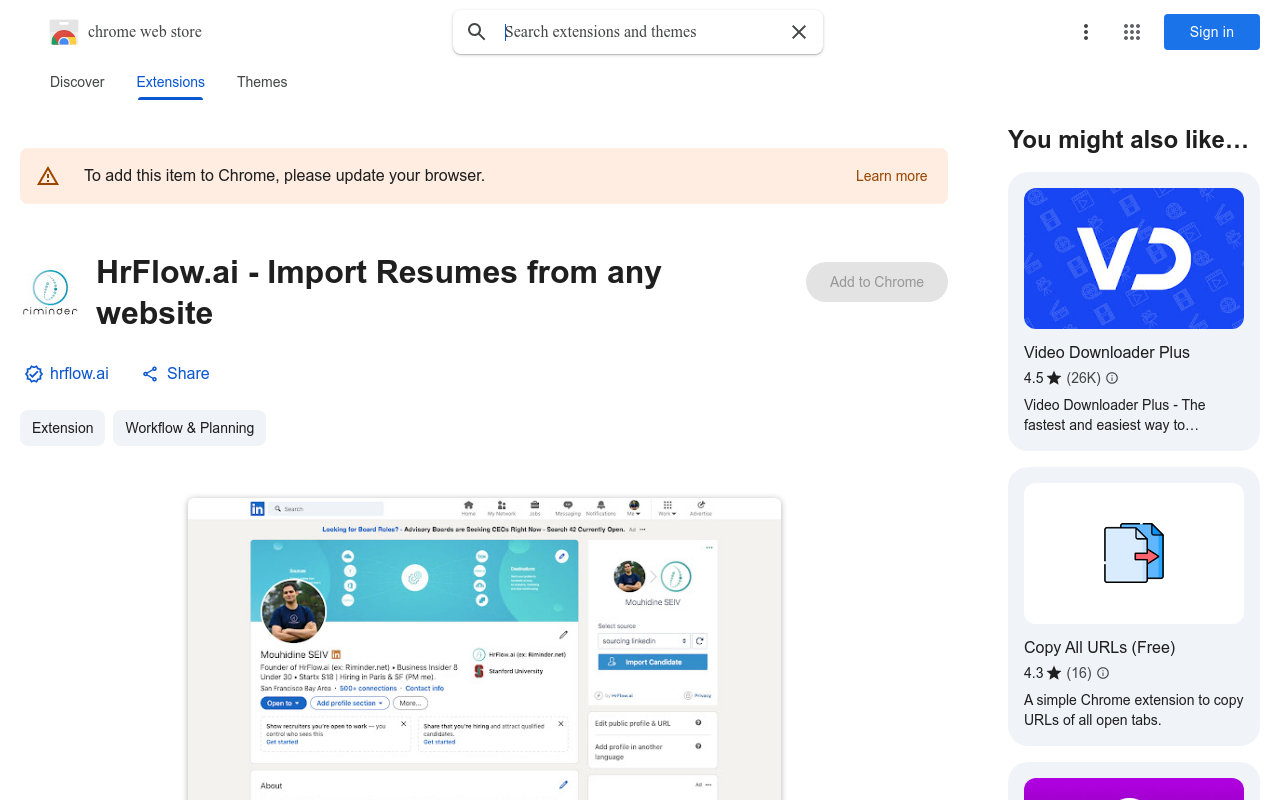Open the LinkedIn profile screenshot preview

pyautogui.click(x=484, y=648)
